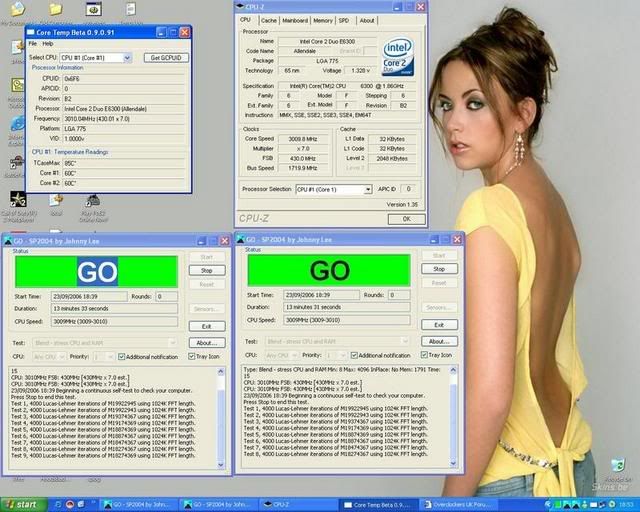Switch to the About tab in CPU-Z

click(x=367, y=20)
